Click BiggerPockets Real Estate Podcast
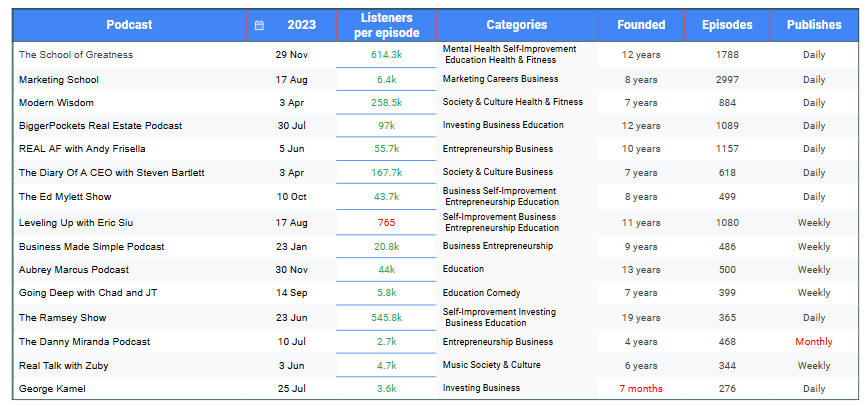This screenshot has width=868, height=407. 101,126
